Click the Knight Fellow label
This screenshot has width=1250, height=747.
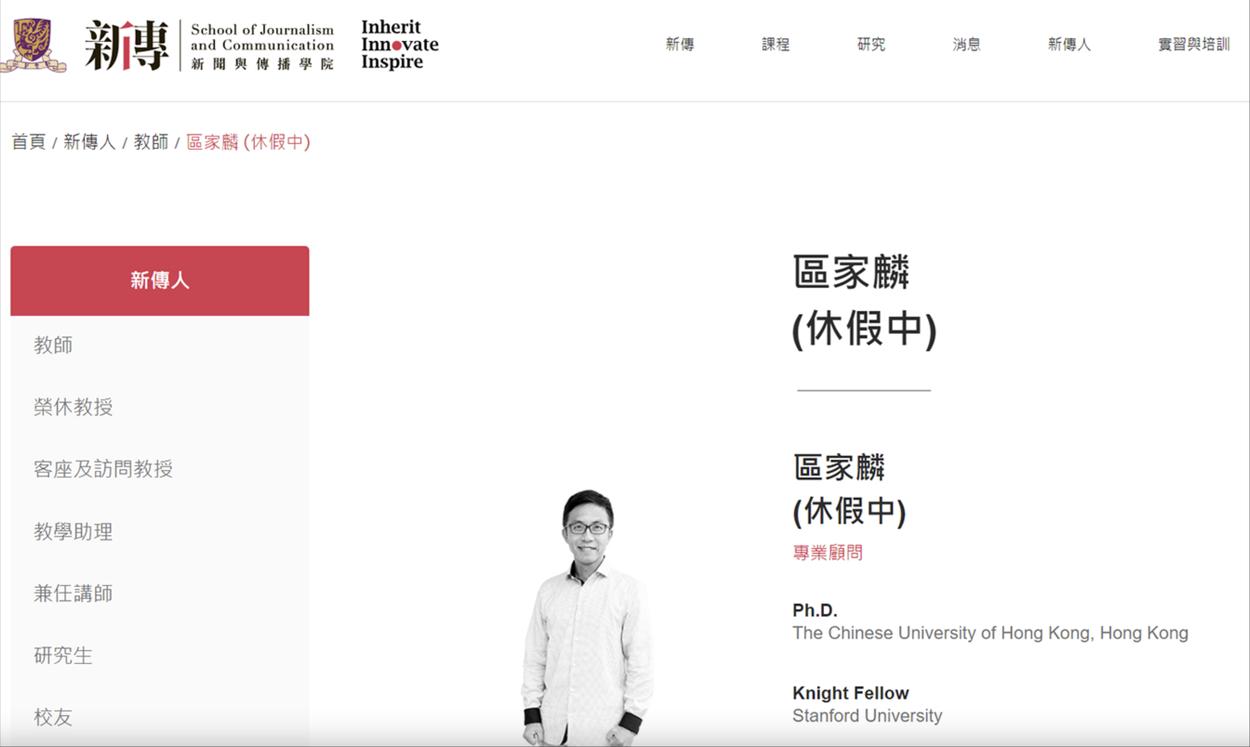pyautogui.click(x=851, y=693)
